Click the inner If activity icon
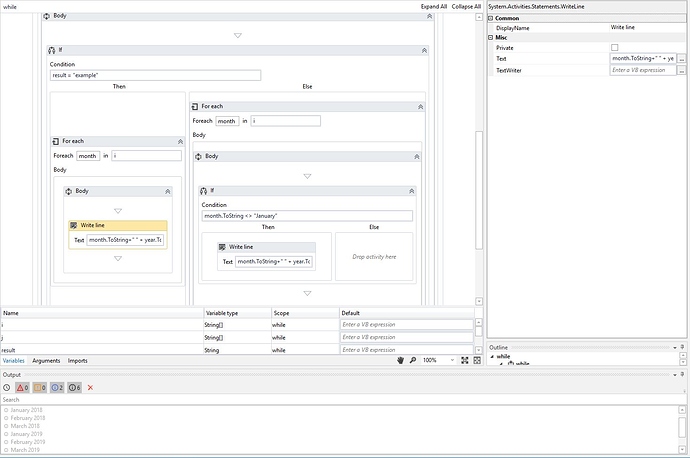Image resolution: width=690 pixels, height=458 pixels. [203, 191]
